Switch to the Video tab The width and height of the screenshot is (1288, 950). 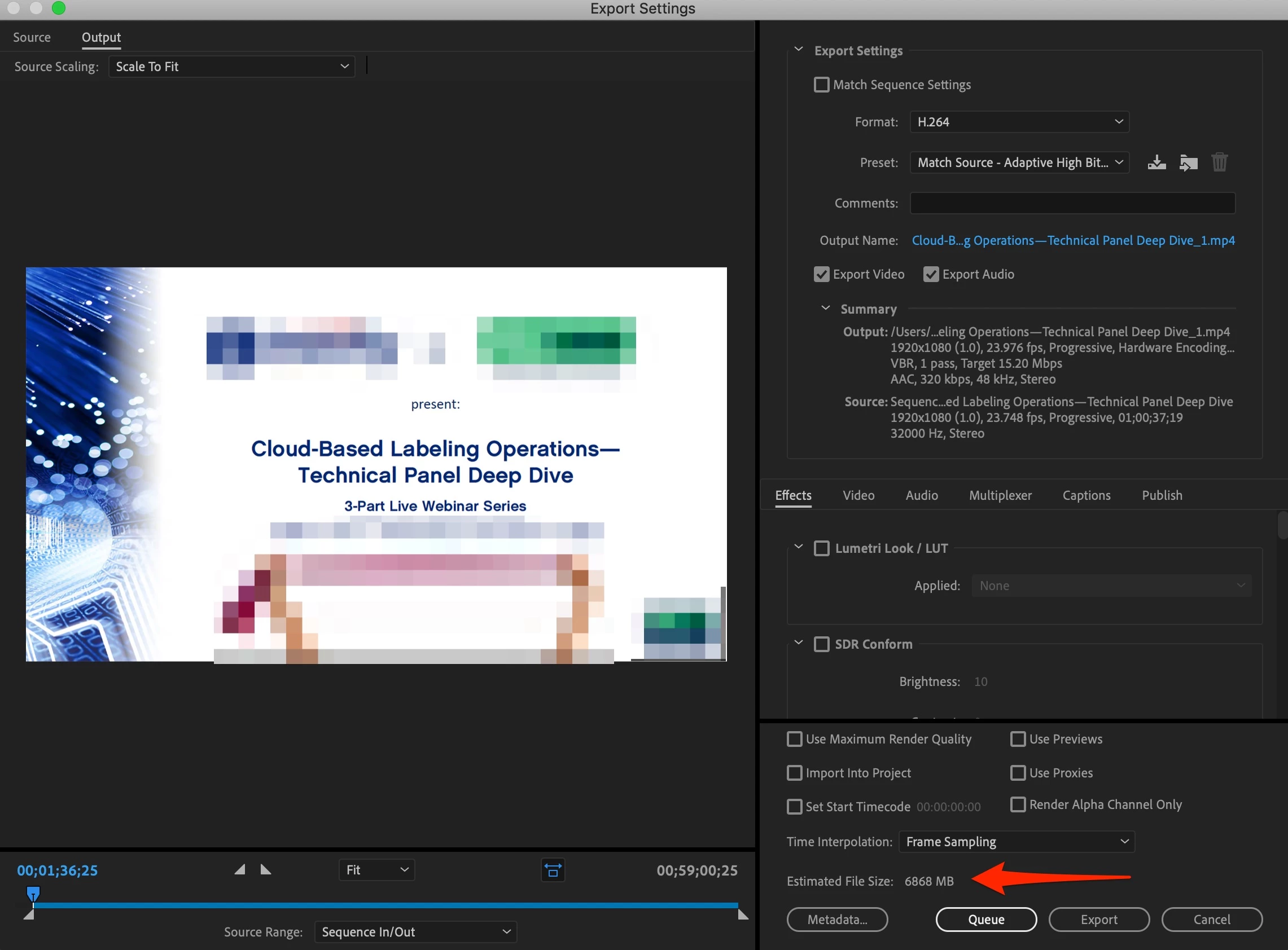[x=858, y=495]
